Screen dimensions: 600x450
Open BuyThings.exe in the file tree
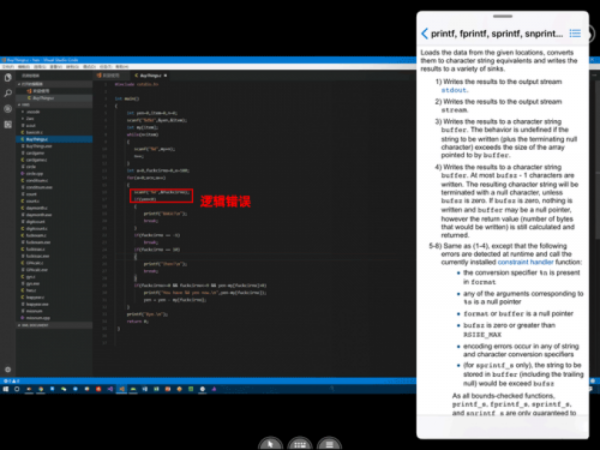pyautogui.click(x=54, y=146)
